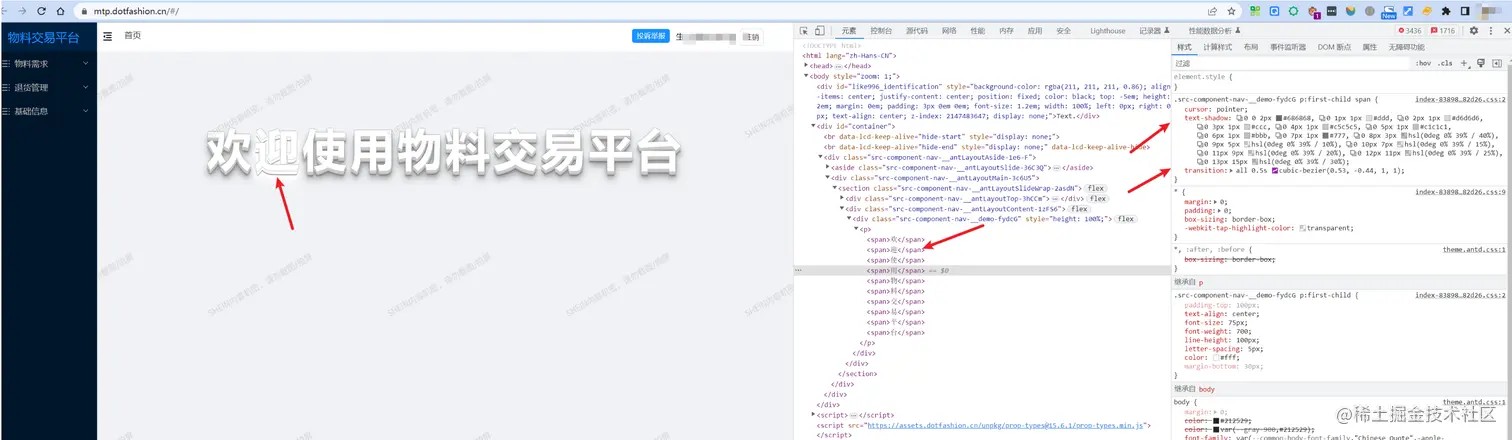This screenshot has height=440, width=1512.
Task: Expand the antLayoutTop div node
Action: point(842,198)
